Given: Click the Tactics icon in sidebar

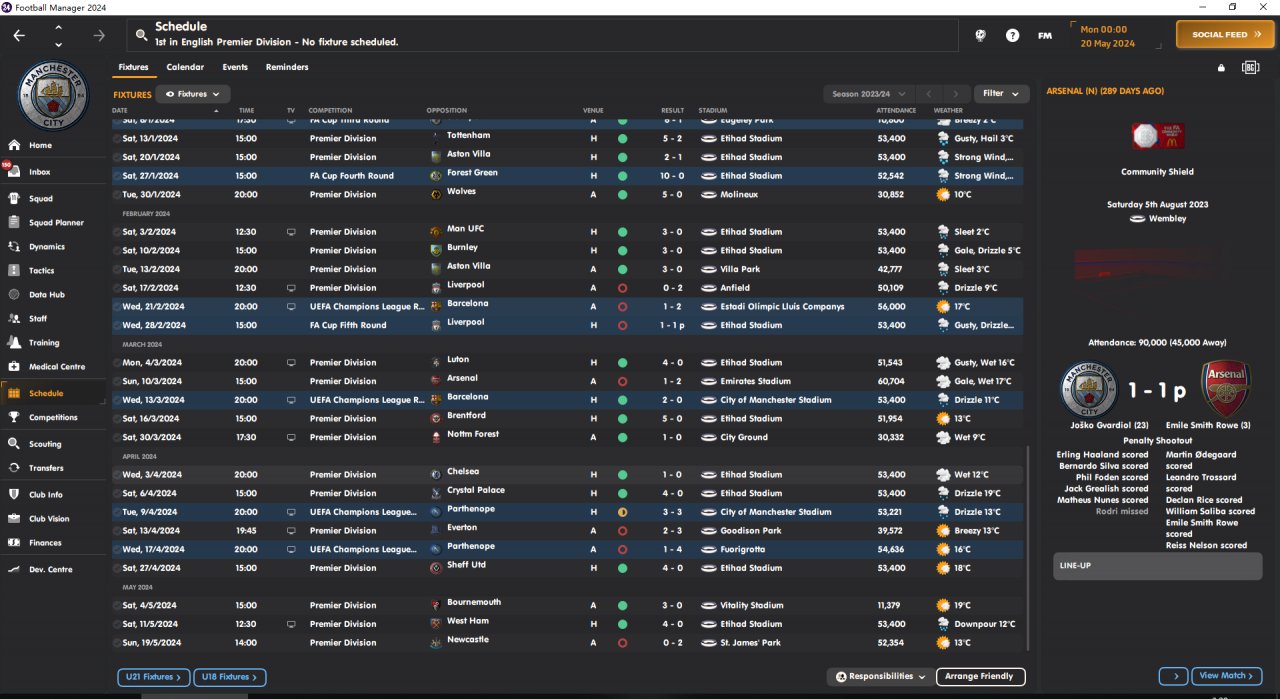Looking at the screenshot, I should coord(14,270).
